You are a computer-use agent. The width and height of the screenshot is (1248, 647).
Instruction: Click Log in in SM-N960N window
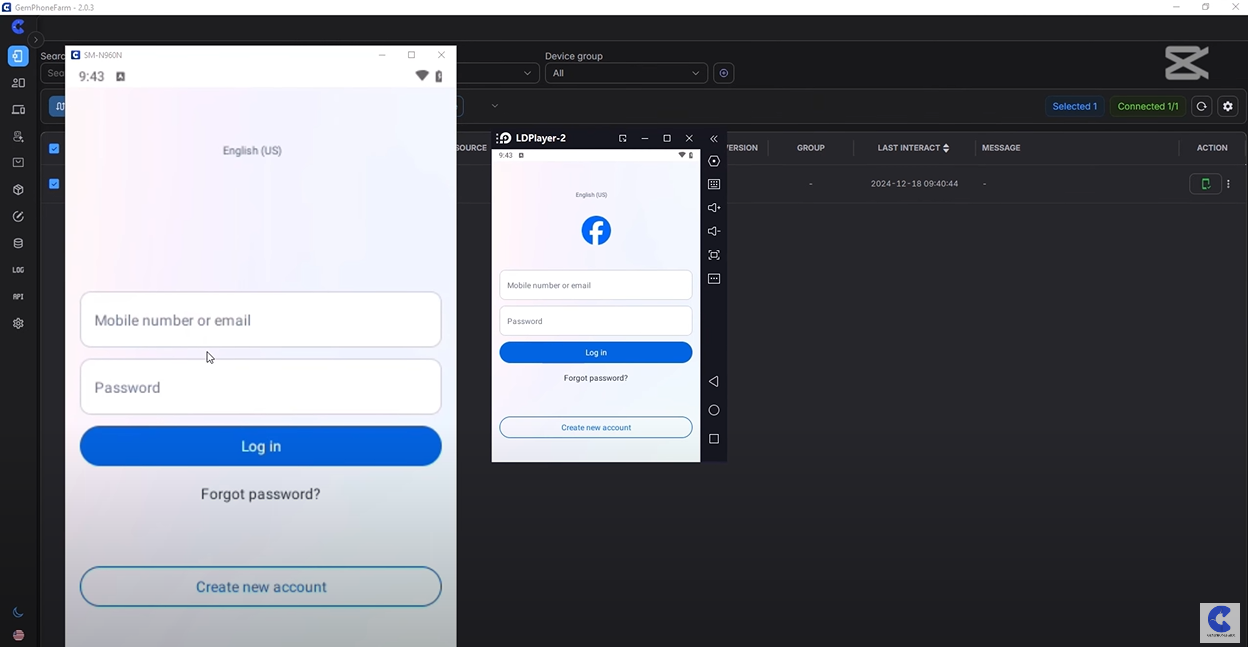pyautogui.click(x=261, y=446)
